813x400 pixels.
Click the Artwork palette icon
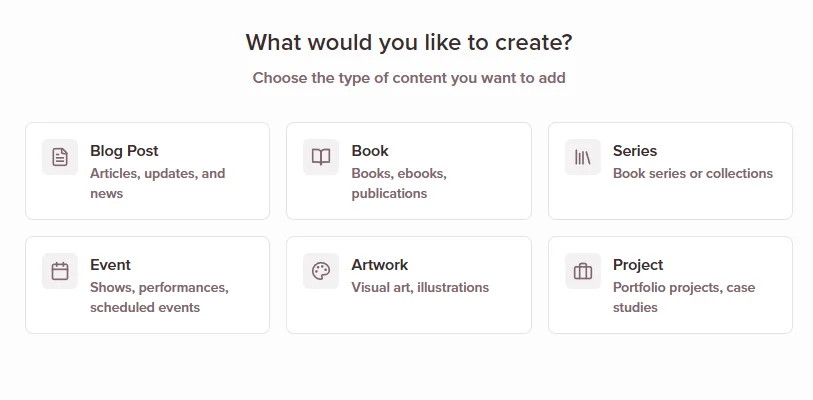coord(321,271)
